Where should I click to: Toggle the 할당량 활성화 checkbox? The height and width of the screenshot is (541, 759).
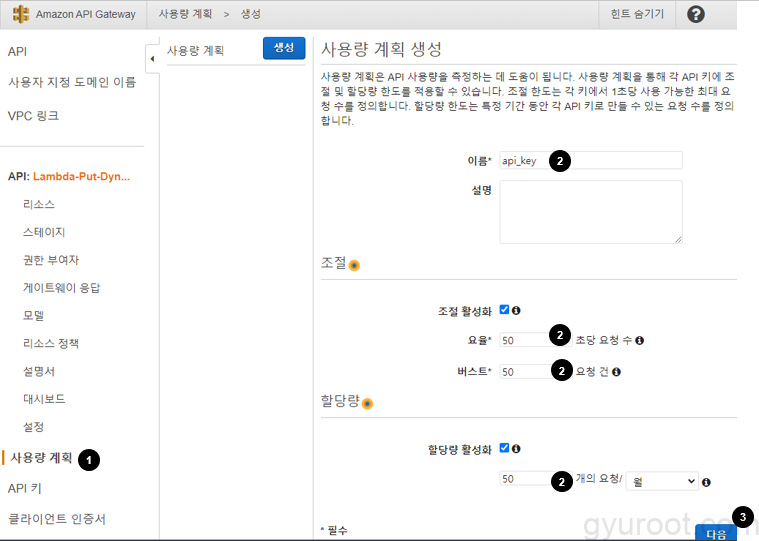click(504, 449)
